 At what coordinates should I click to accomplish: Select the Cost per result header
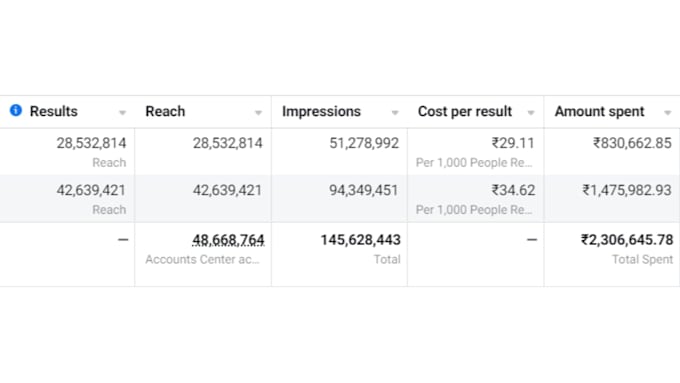click(x=465, y=111)
